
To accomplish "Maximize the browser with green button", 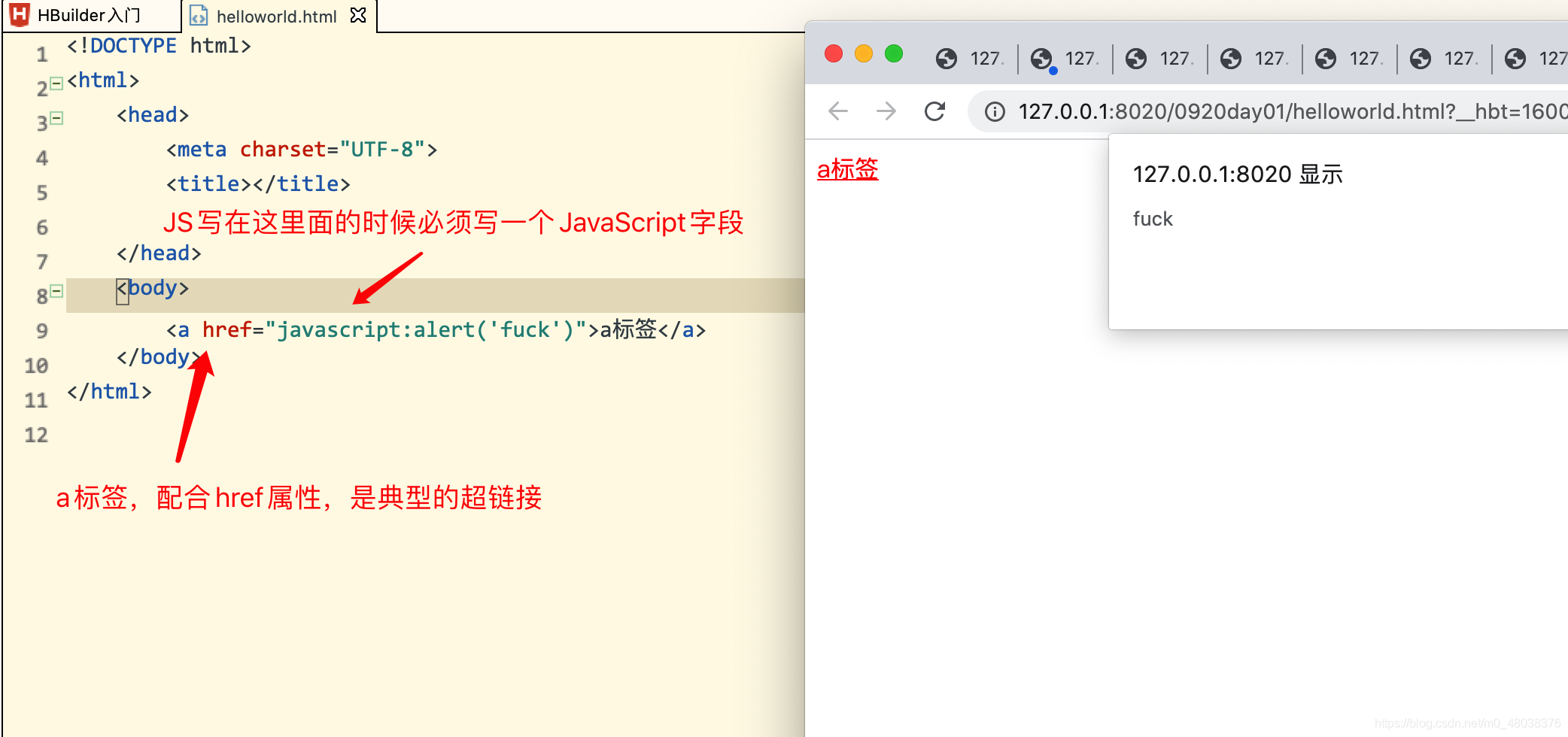I will click(894, 53).
